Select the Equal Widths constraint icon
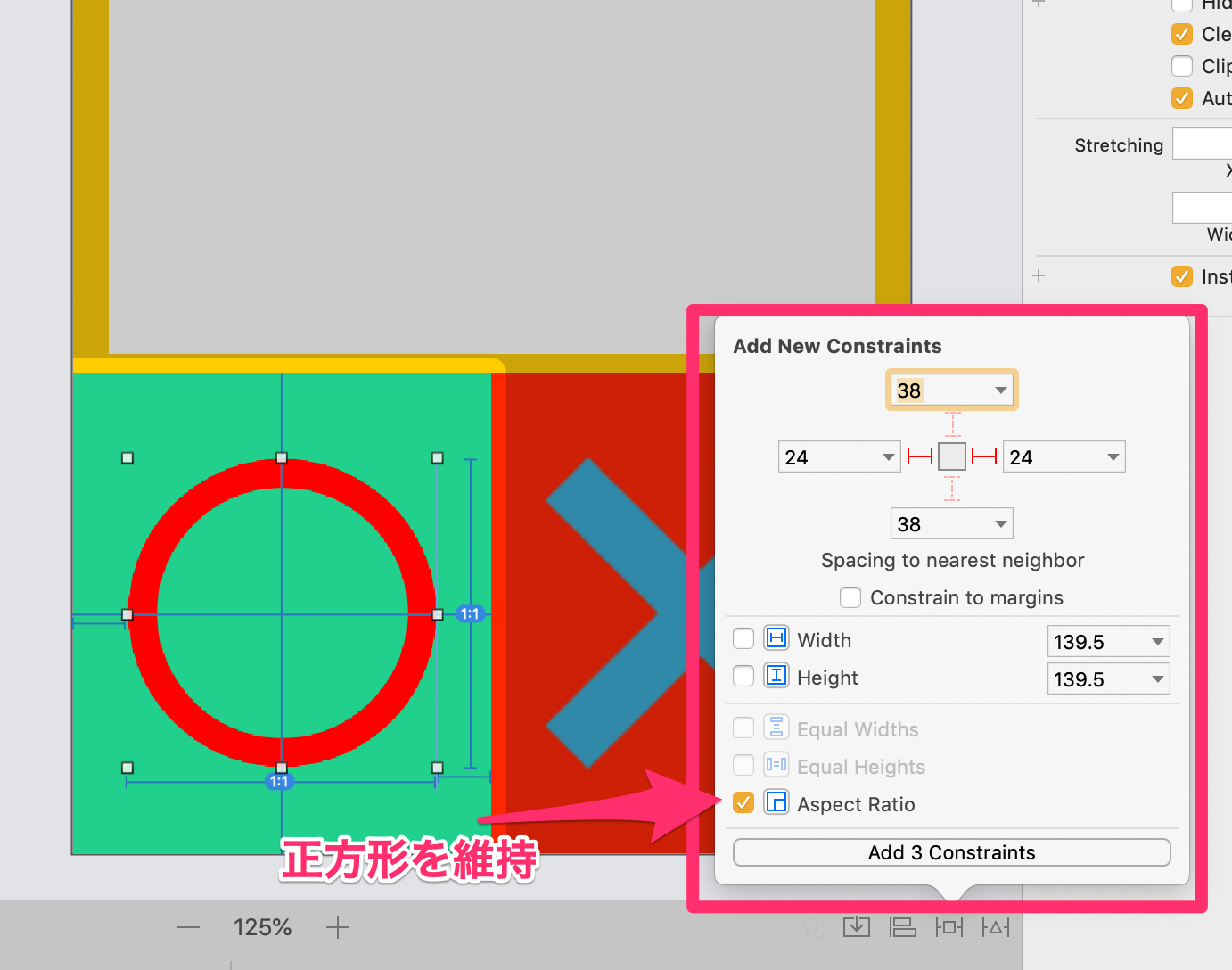1232x970 pixels. click(776, 727)
